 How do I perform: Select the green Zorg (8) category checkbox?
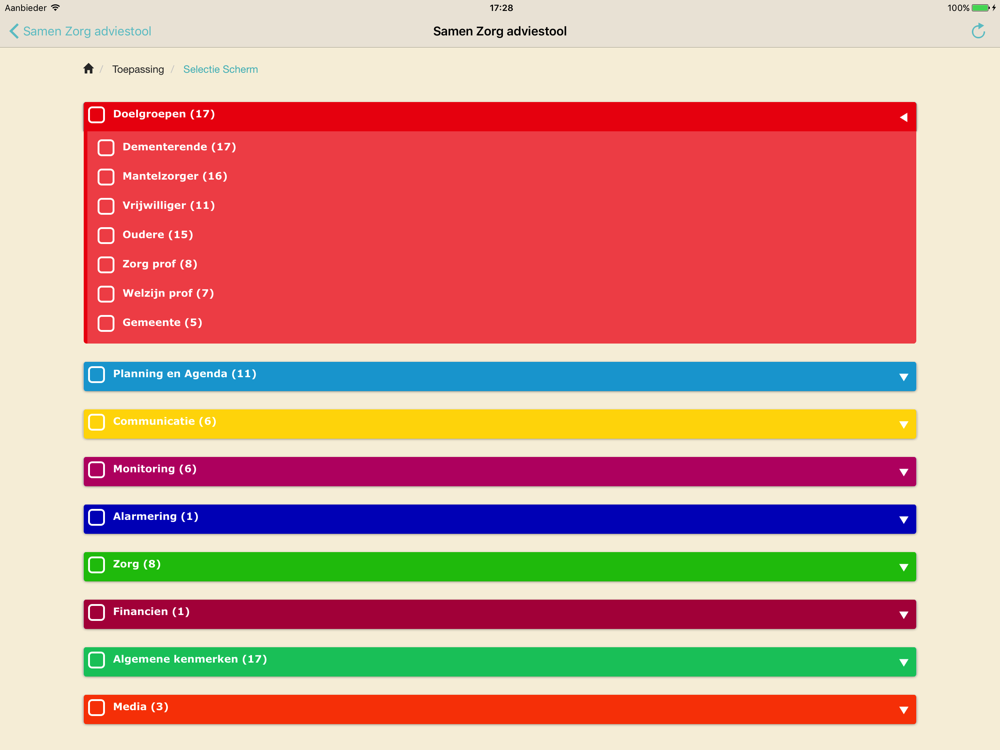[96, 565]
